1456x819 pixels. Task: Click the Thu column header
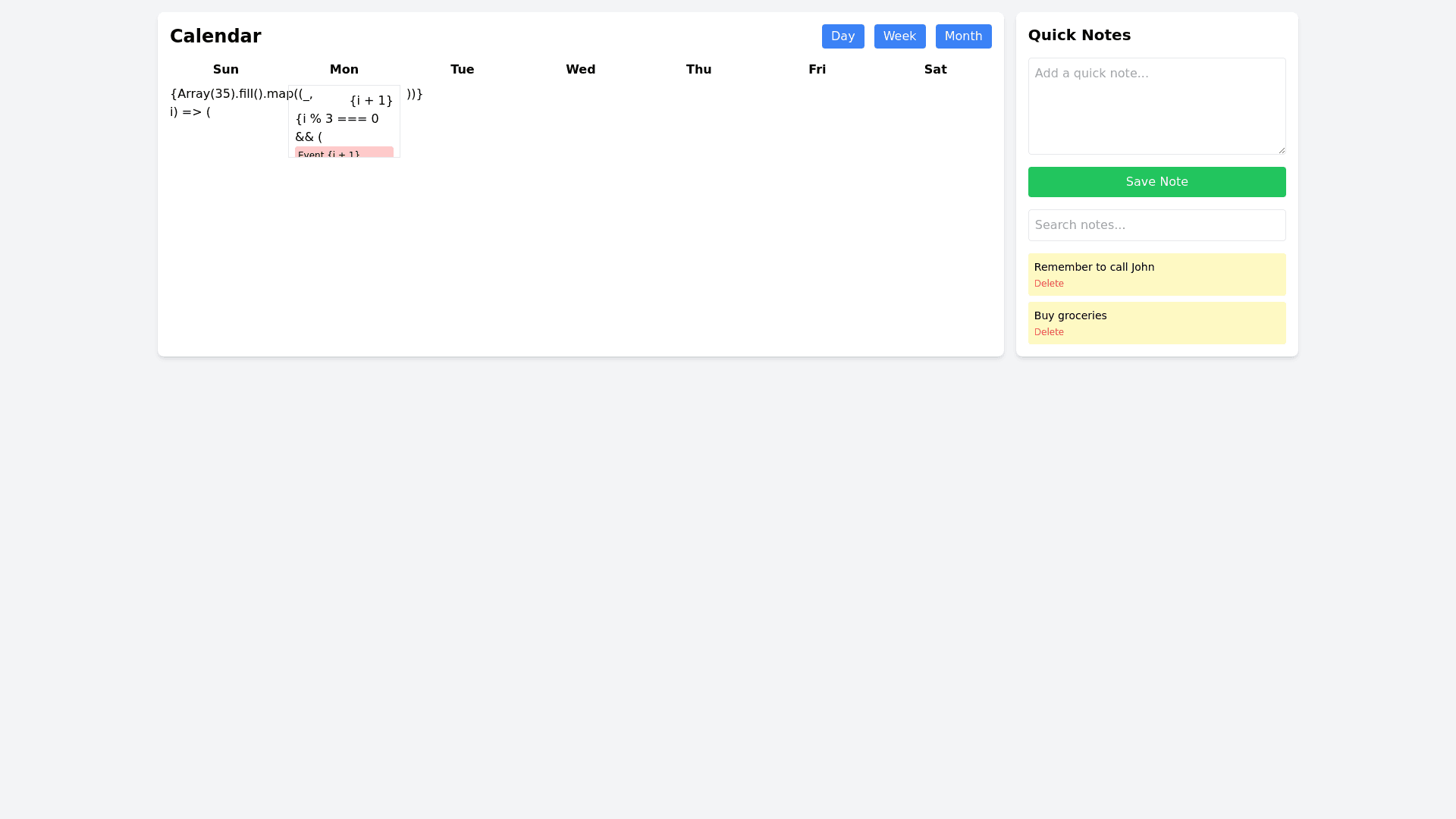point(698,70)
